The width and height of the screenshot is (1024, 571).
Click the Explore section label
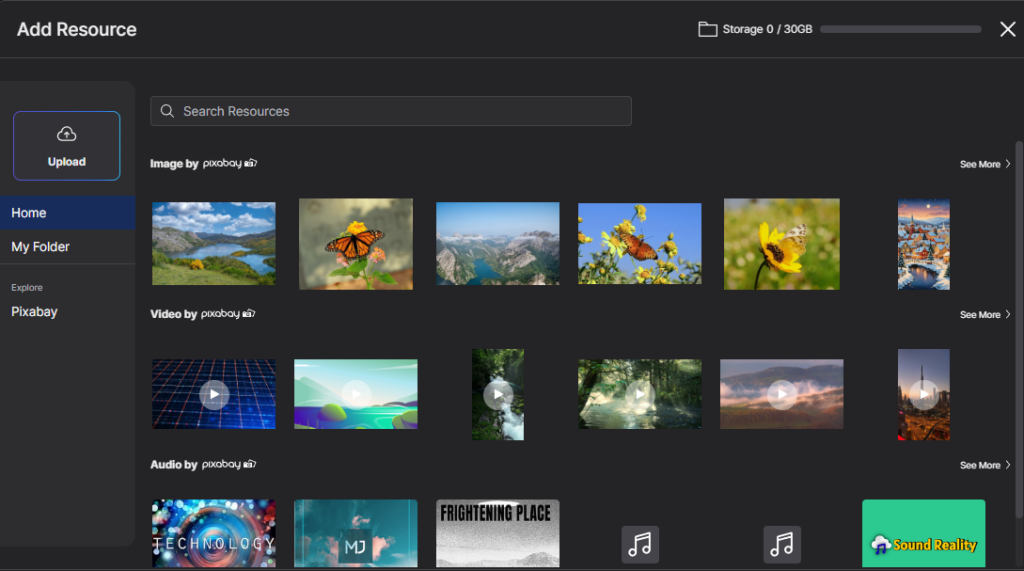pyautogui.click(x=27, y=287)
